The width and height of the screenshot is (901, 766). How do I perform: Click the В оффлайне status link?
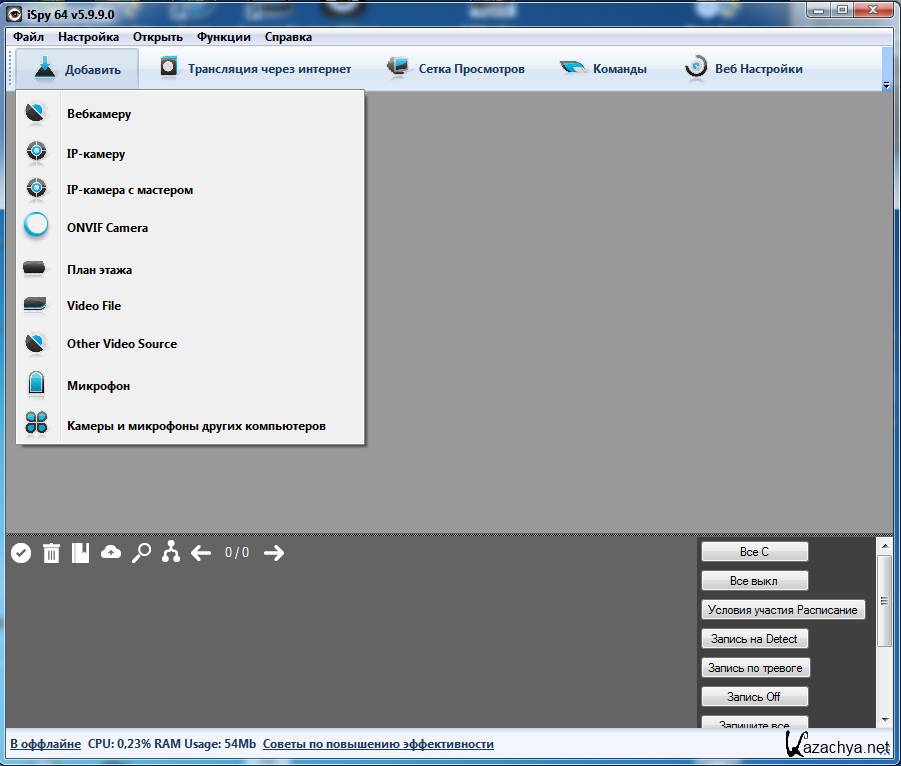45,744
